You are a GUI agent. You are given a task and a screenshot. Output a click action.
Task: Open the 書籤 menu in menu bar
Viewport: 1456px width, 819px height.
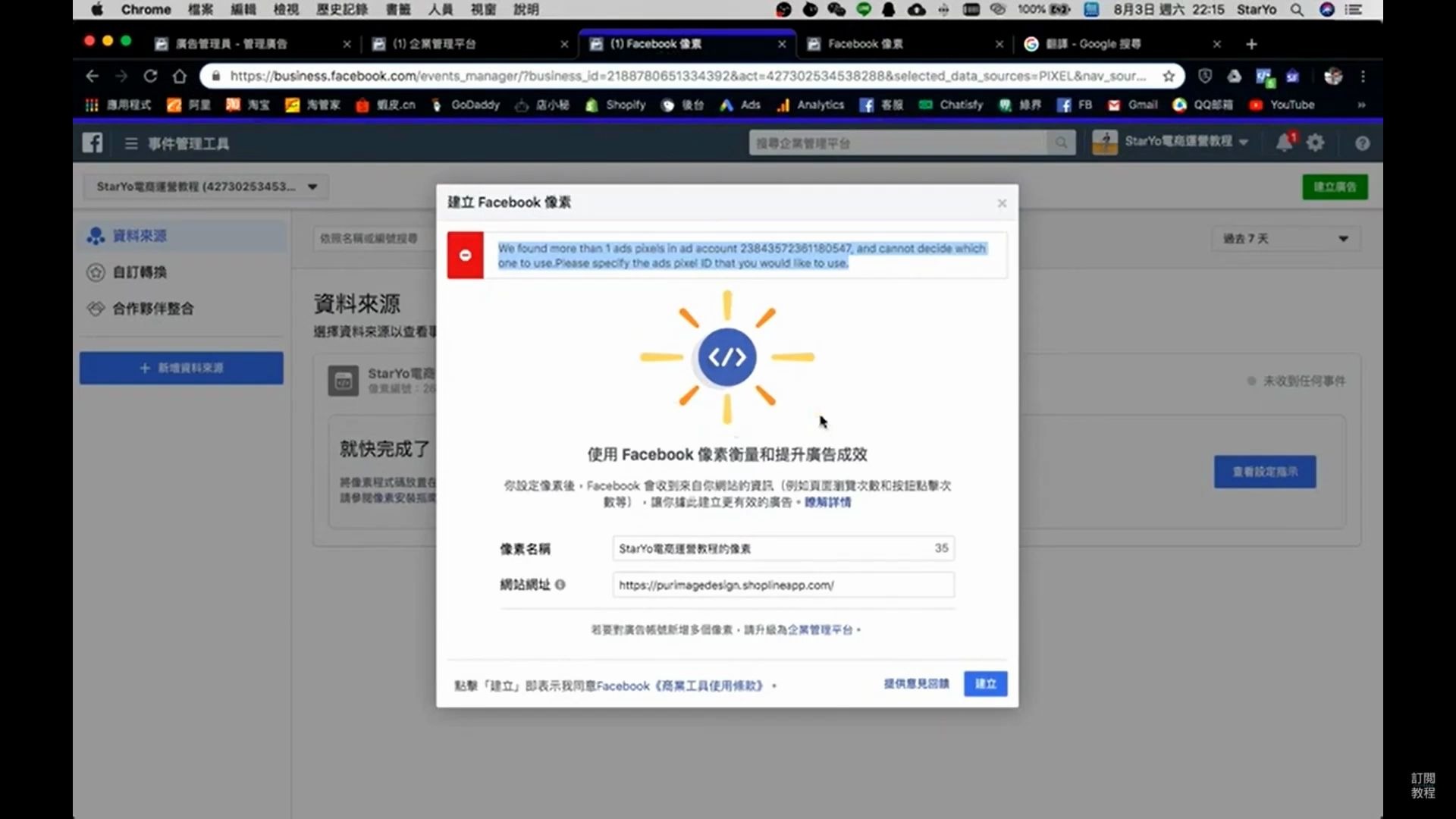(x=398, y=10)
